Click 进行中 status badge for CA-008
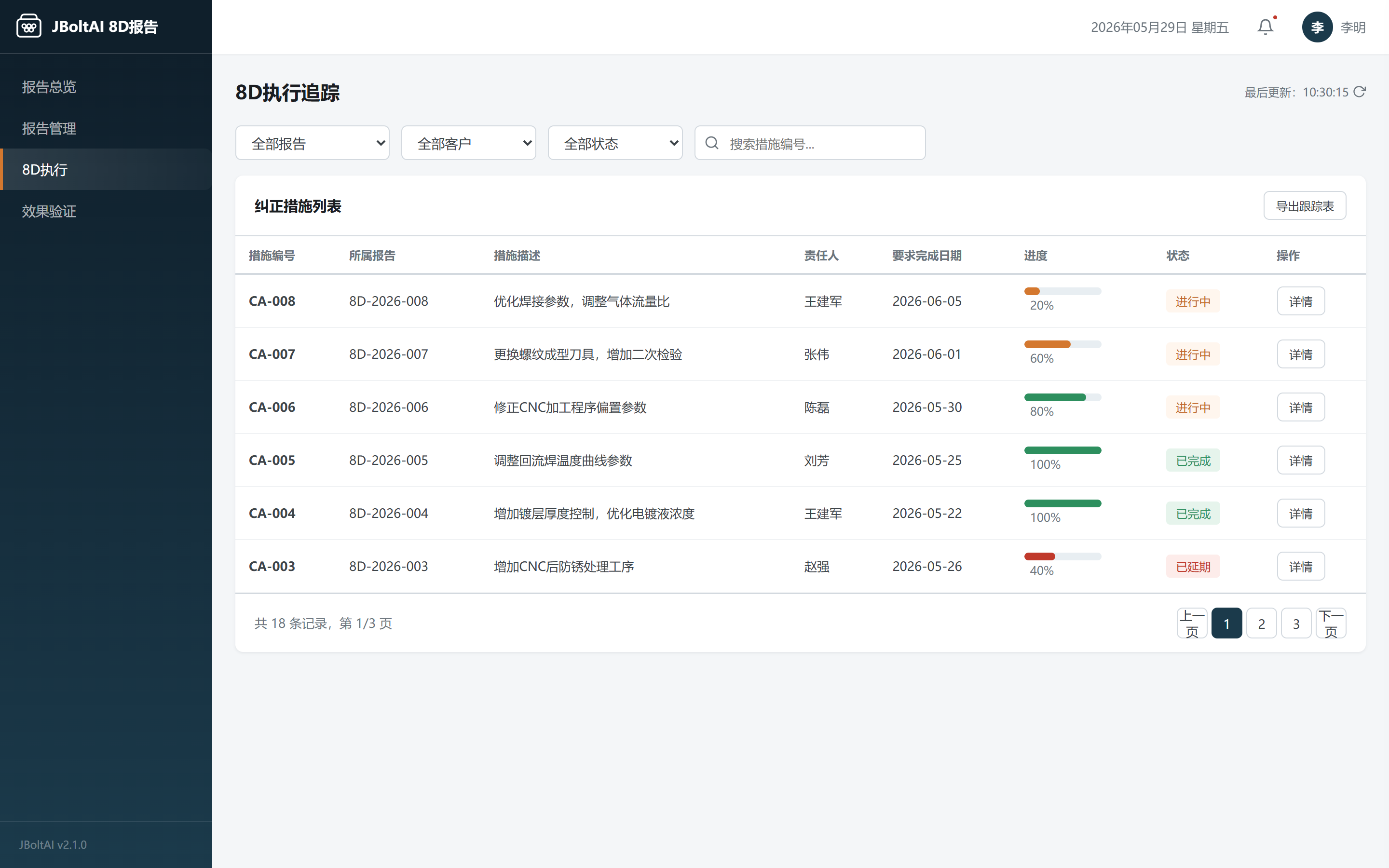 click(1193, 301)
